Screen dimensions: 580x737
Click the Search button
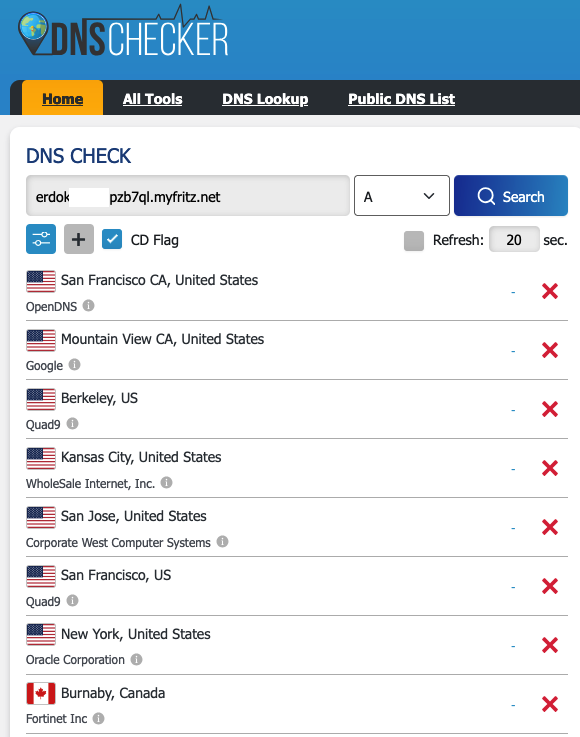point(511,196)
